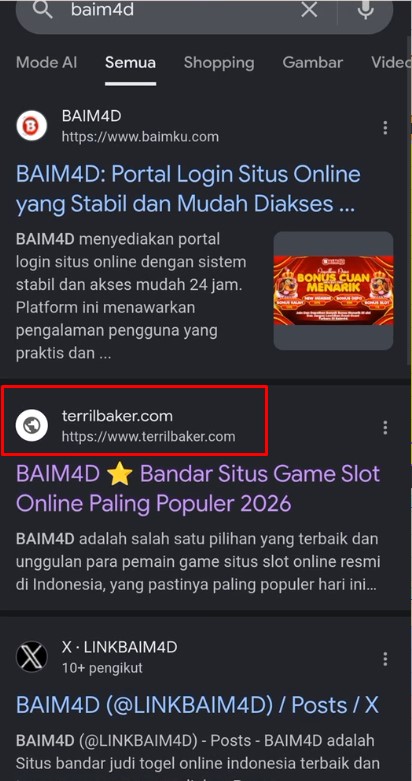Switch to the Mode AI tab
The image size is (412, 781).
pyautogui.click(x=46, y=62)
